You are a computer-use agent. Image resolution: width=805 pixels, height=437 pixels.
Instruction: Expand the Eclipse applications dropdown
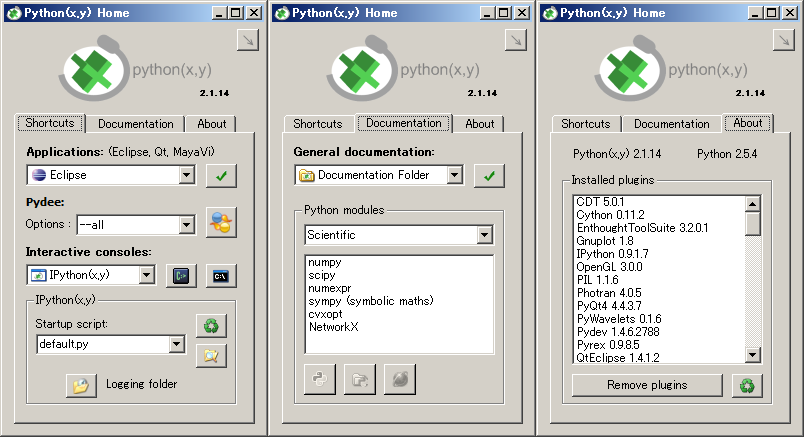click(186, 175)
